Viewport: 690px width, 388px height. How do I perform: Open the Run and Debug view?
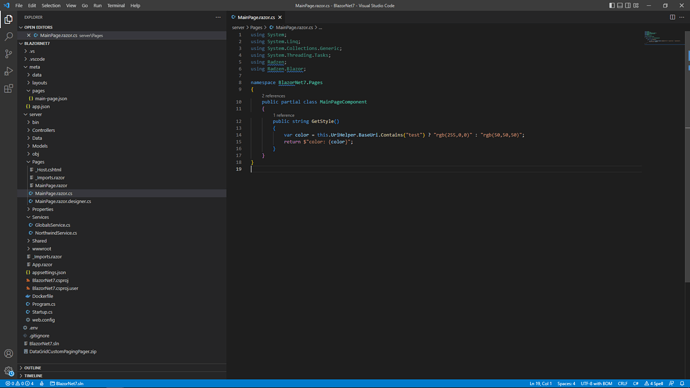pos(8,71)
